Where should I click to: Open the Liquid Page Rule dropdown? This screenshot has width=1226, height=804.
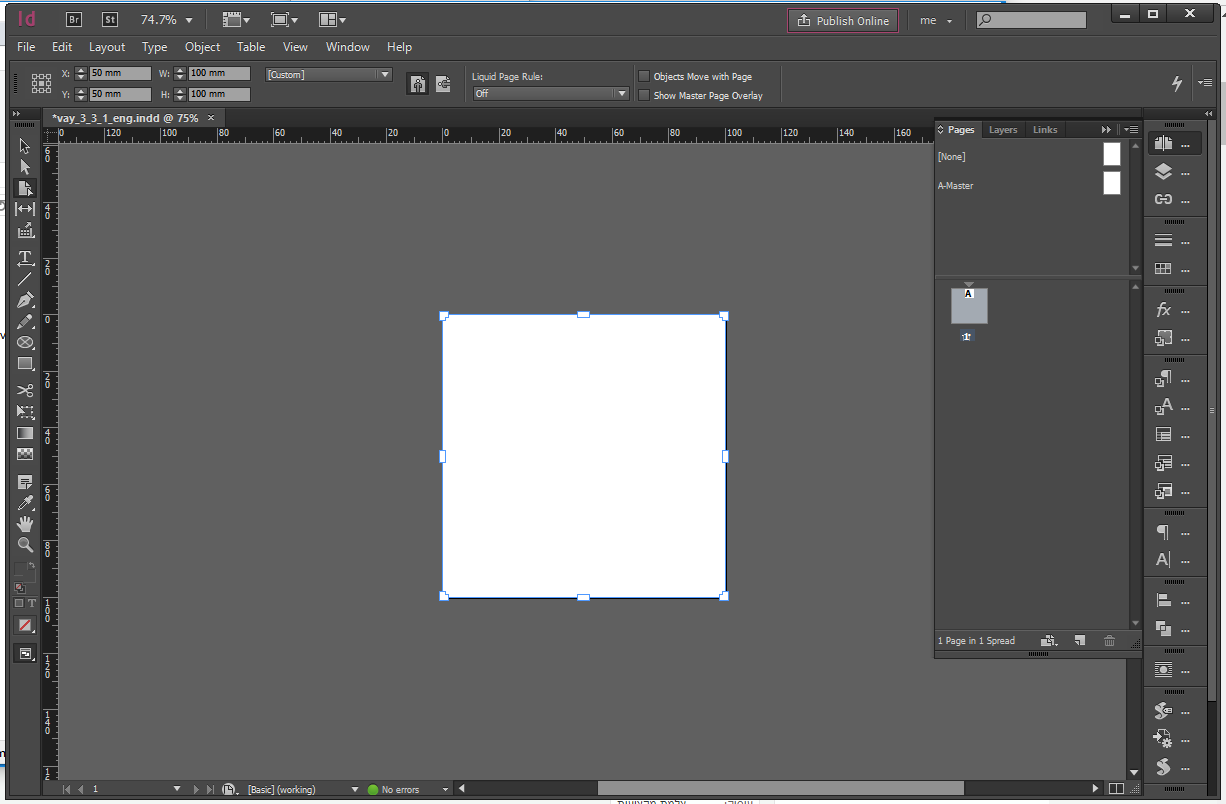coord(550,93)
